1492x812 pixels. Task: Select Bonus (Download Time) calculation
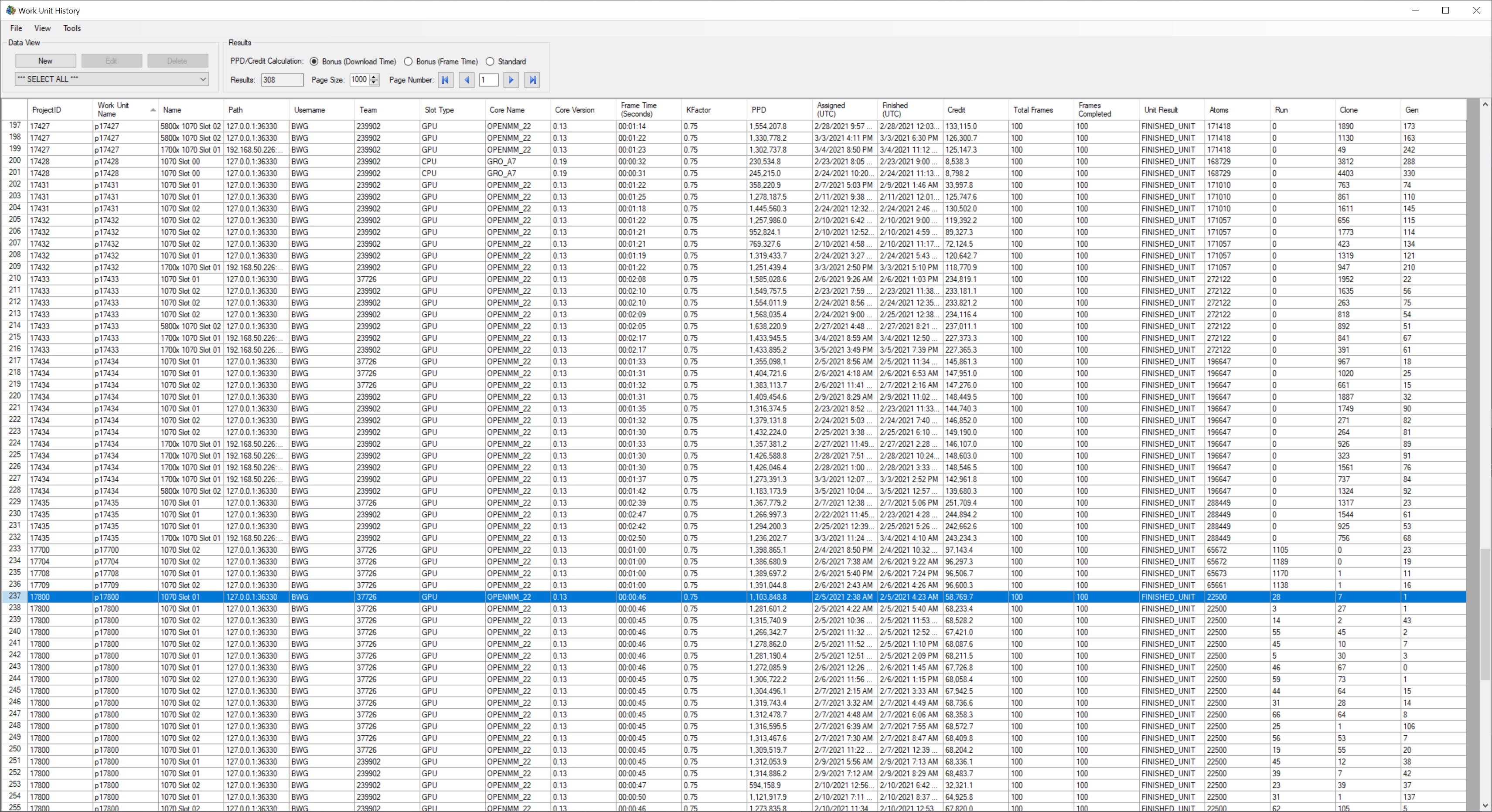[314, 61]
